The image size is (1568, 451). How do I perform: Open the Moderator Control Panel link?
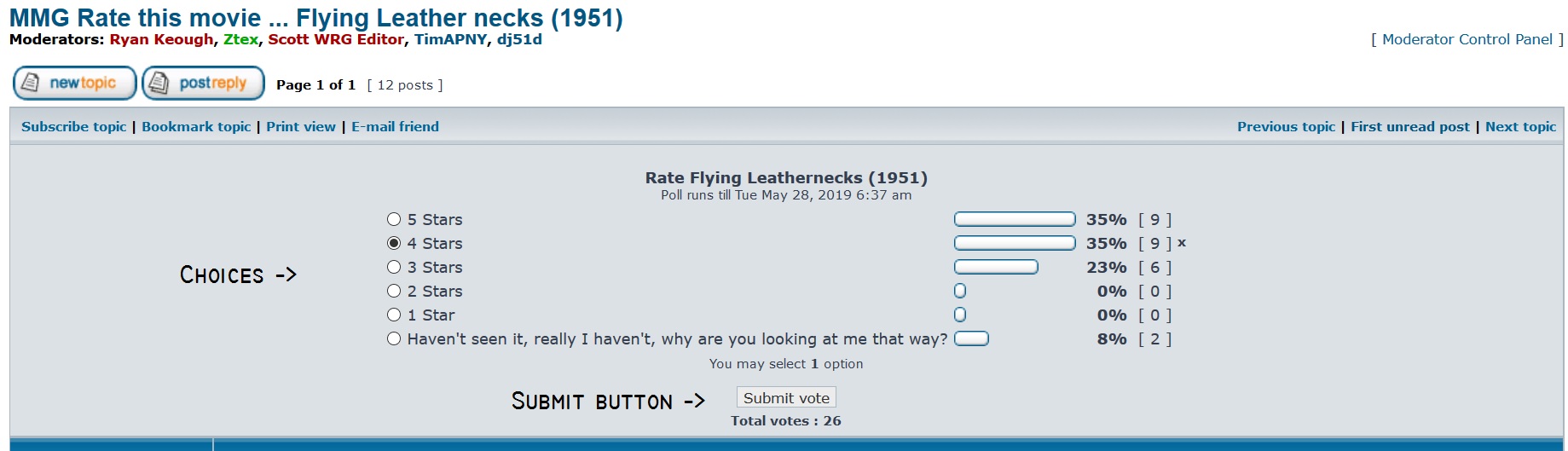coord(1467,39)
